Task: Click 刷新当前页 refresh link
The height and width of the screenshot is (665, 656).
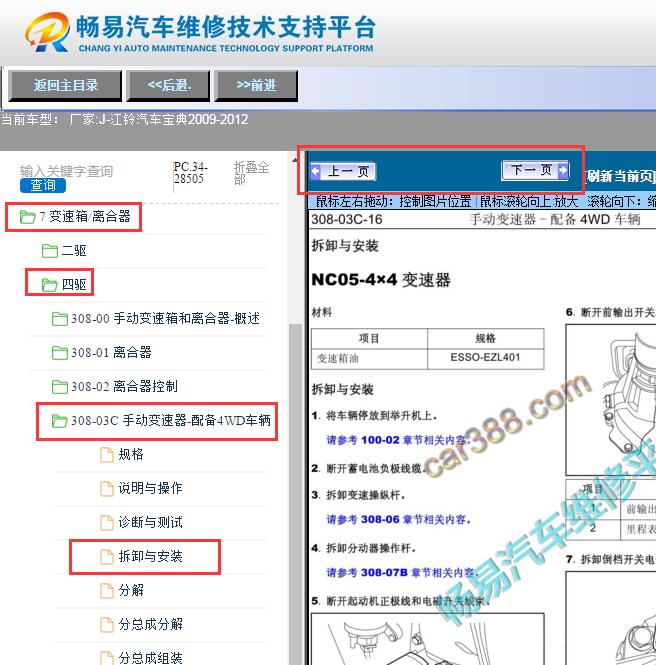Action: 619,176
